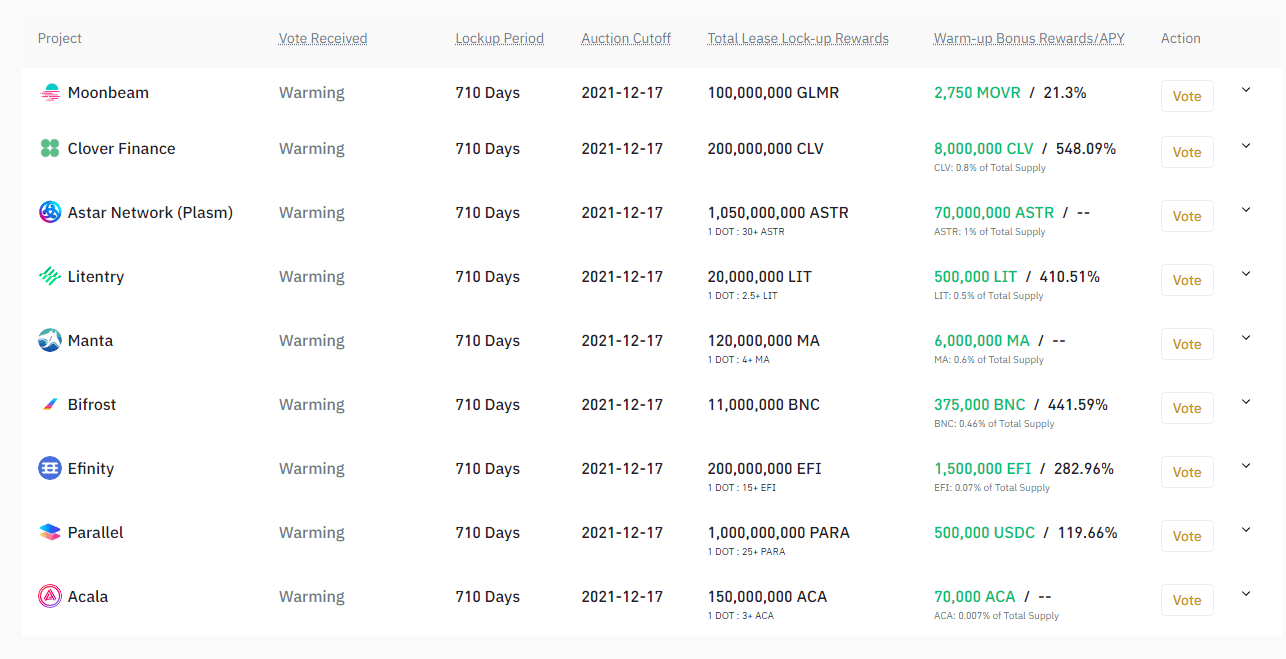
Task: Click the Manta project logo icon
Action: point(50,341)
